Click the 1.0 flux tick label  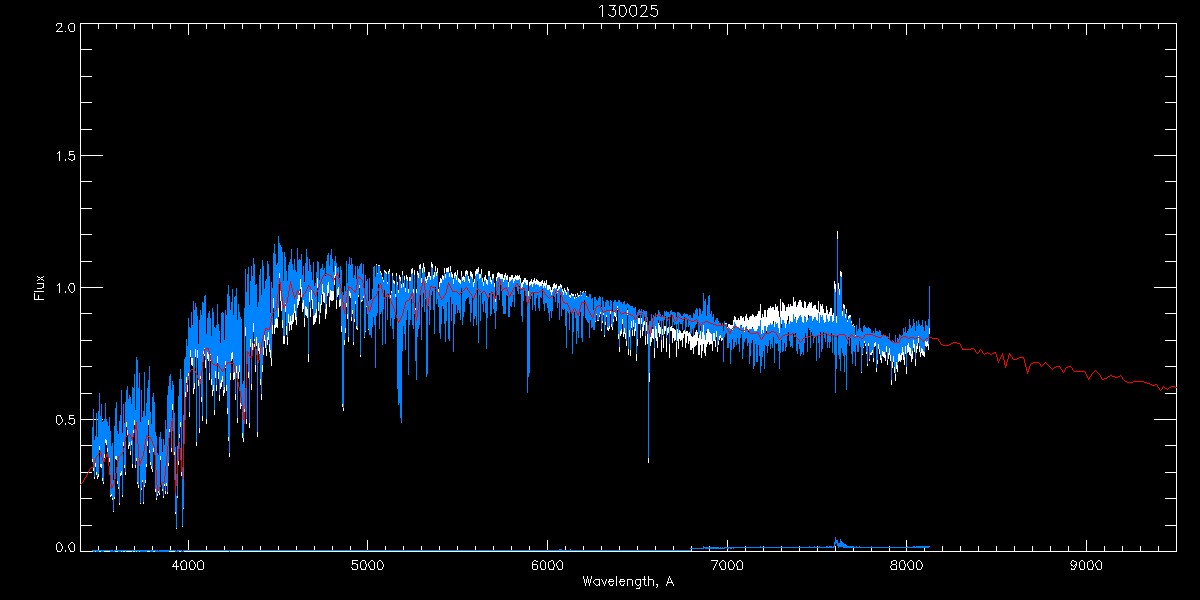pyautogui.click(x=66, y=288)
